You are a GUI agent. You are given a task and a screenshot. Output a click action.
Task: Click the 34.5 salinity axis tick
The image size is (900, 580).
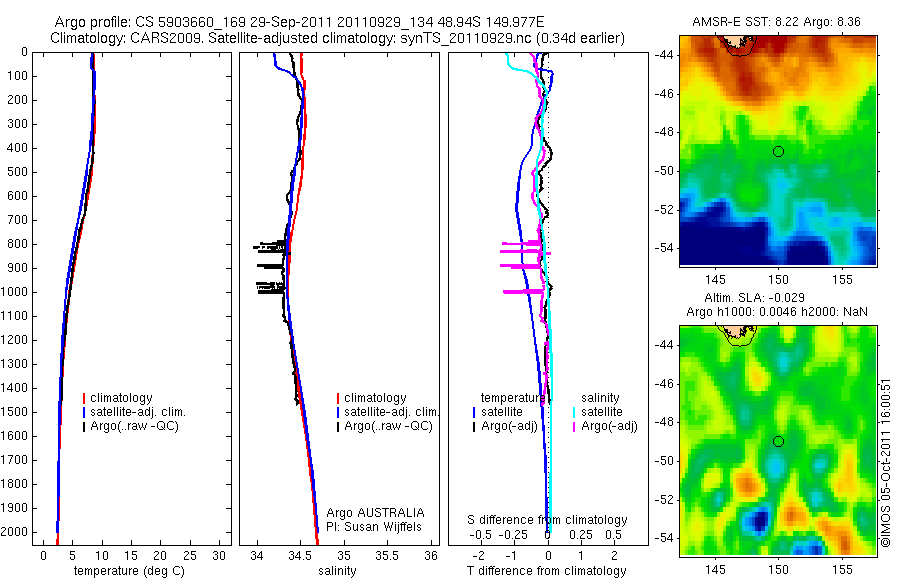coord(300,555)
